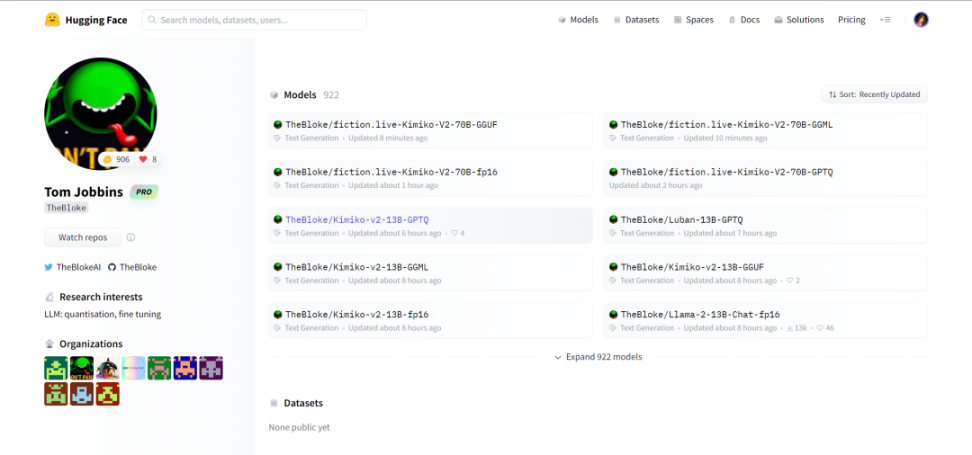Viewport: 972px width, 455px height.
Task: Open TheBloke/Kimiko-v2-13B-GPTQ model
Action: click(356, 219)
